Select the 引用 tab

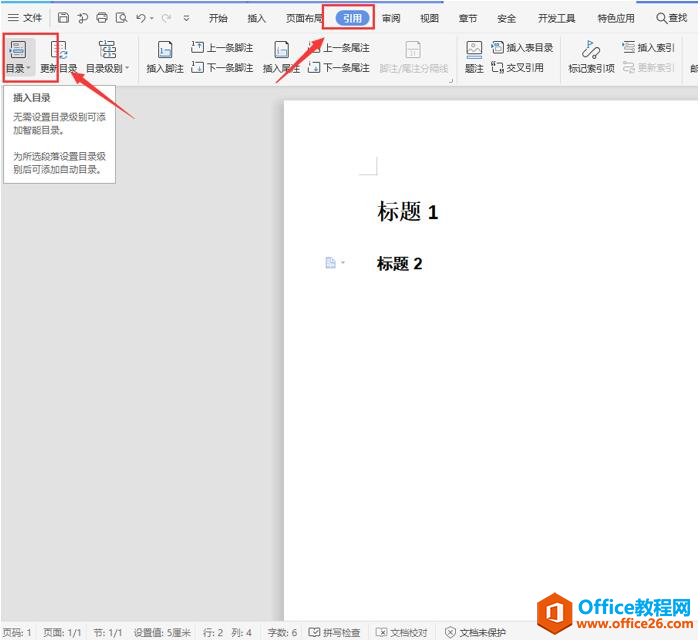tap(352, 18)
